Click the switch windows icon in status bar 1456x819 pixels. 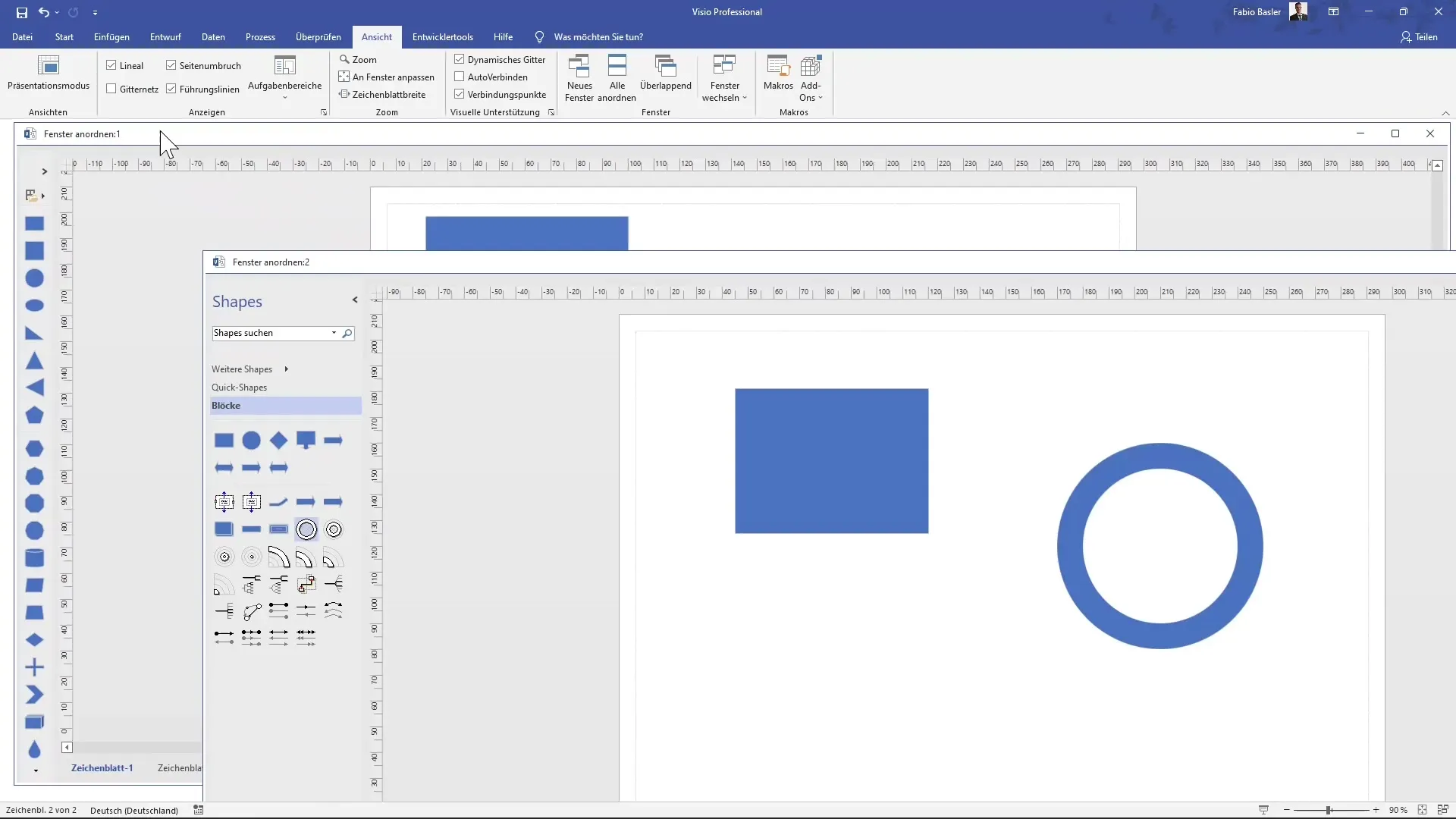[x=1442, y=810]
